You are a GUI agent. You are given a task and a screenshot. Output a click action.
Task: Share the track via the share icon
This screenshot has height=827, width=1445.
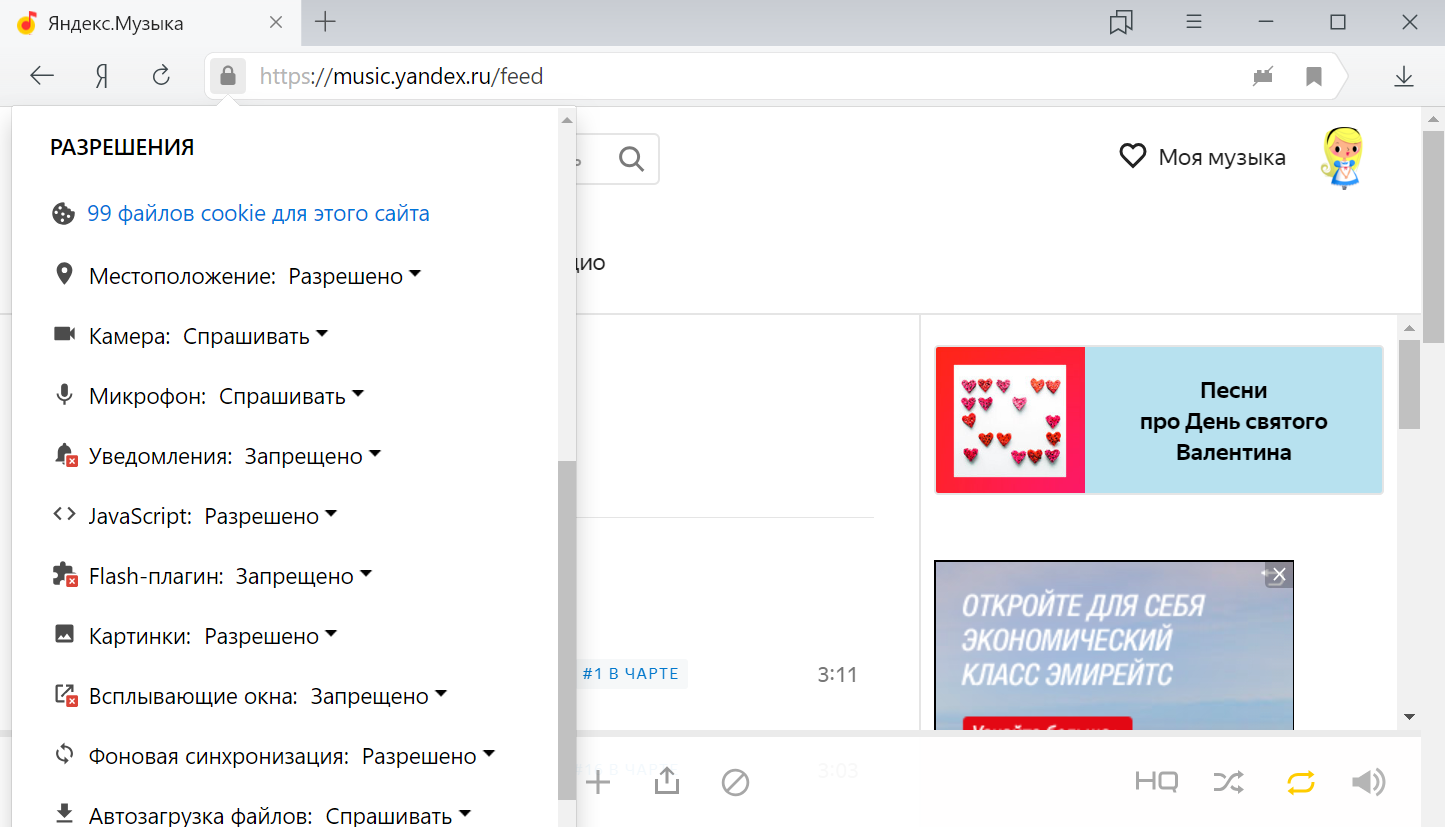tap(667, 781)
